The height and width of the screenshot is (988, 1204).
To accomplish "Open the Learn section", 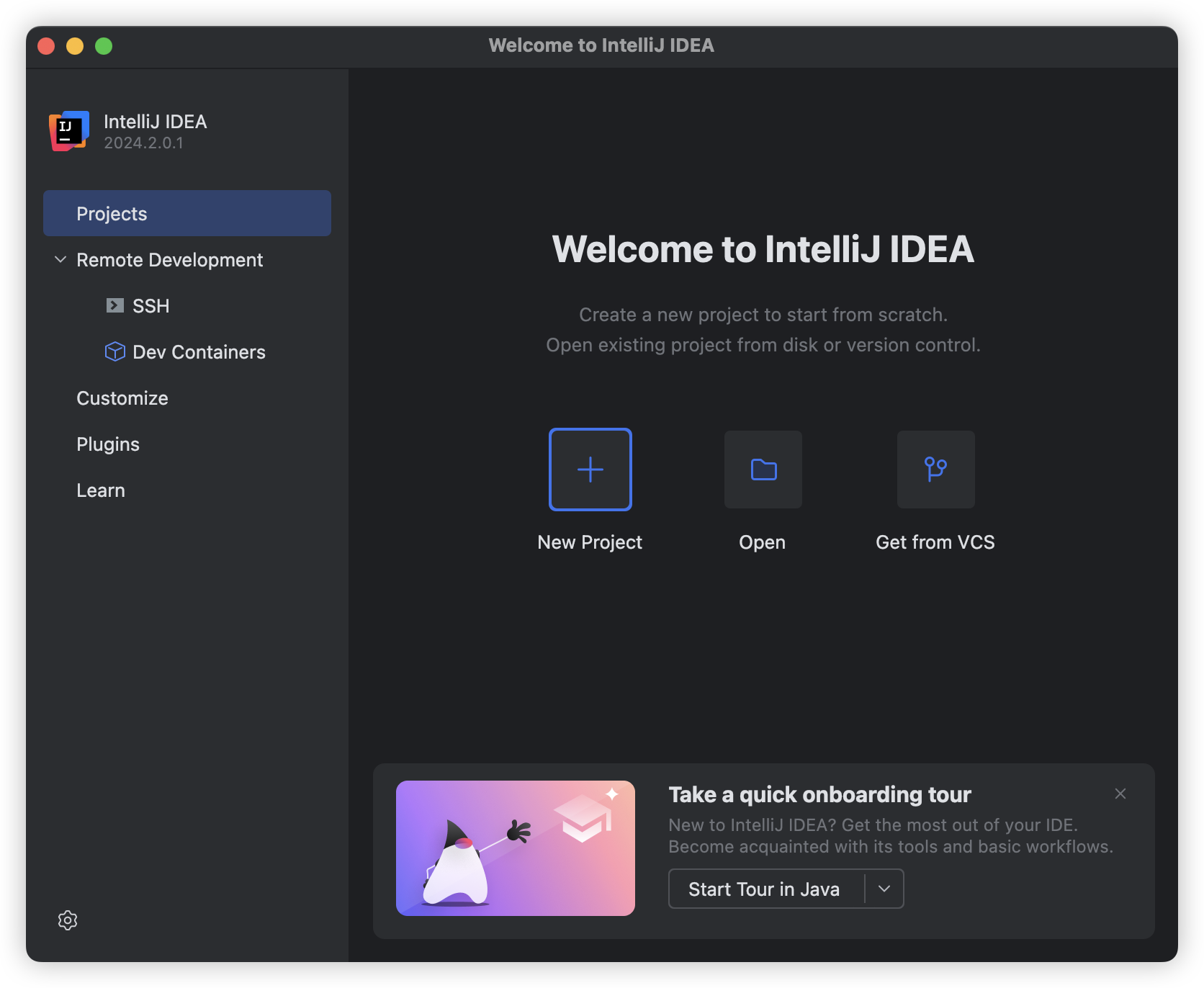I will (101, 490).
